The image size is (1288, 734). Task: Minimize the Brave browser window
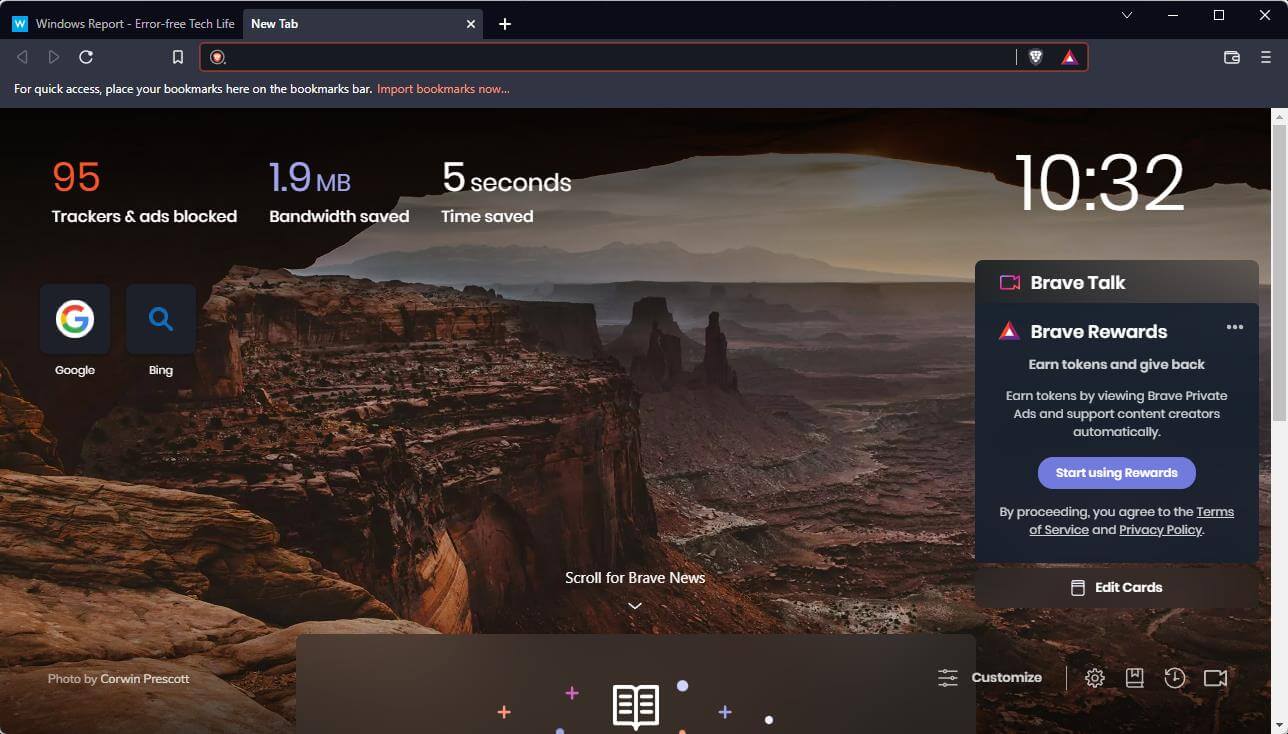(1172, 15)
